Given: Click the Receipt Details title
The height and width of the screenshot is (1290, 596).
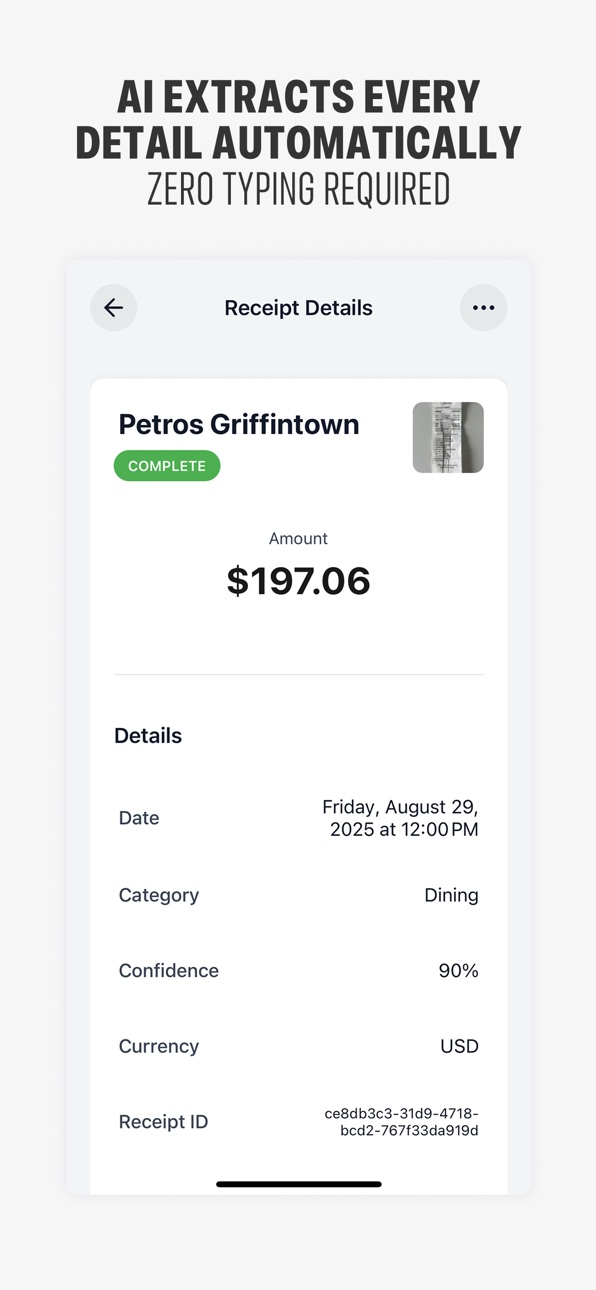Looking at the screenshot, I should coord(298,308).
